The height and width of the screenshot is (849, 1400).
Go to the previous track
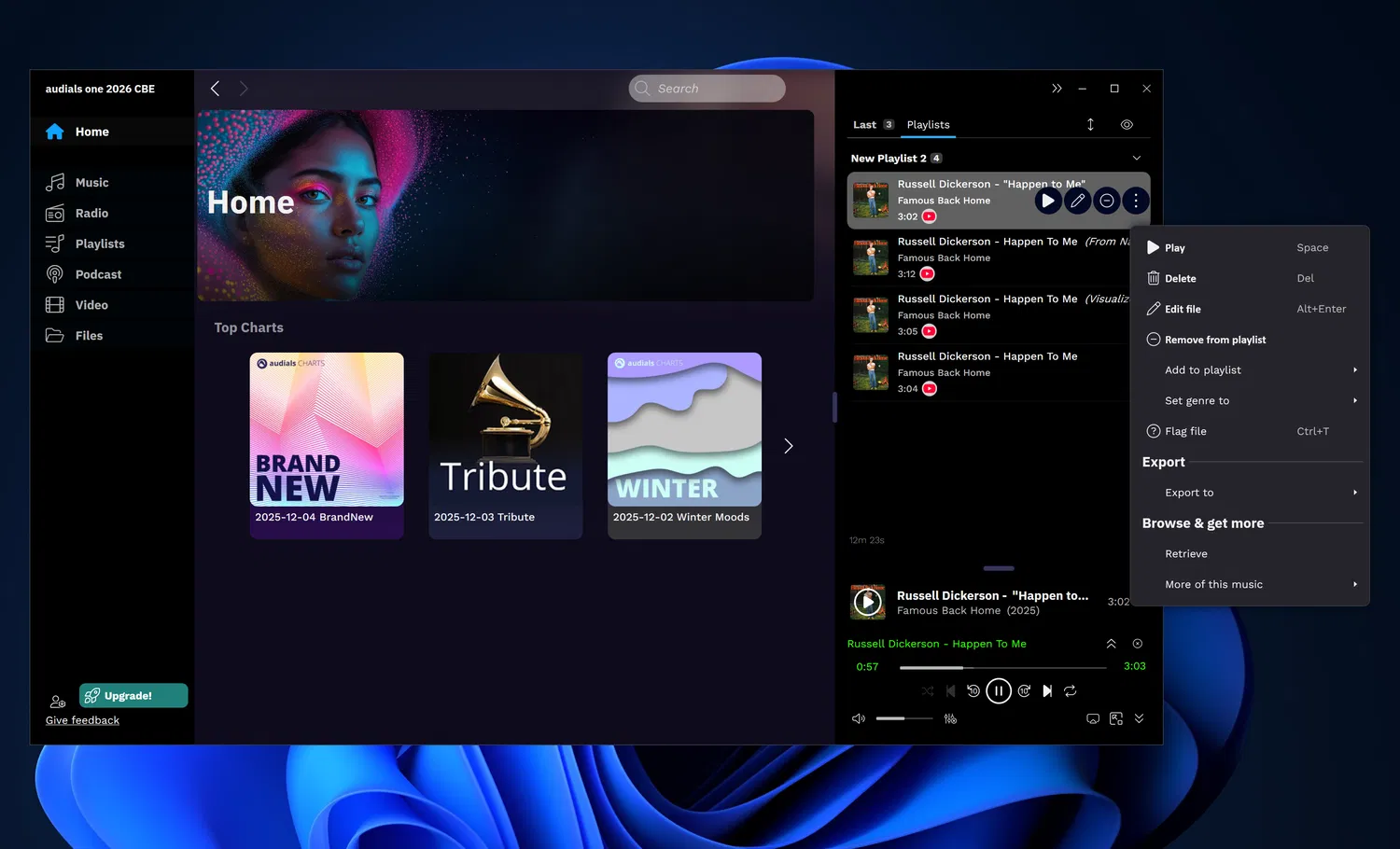pyautogui.click(x=950, y=691)
